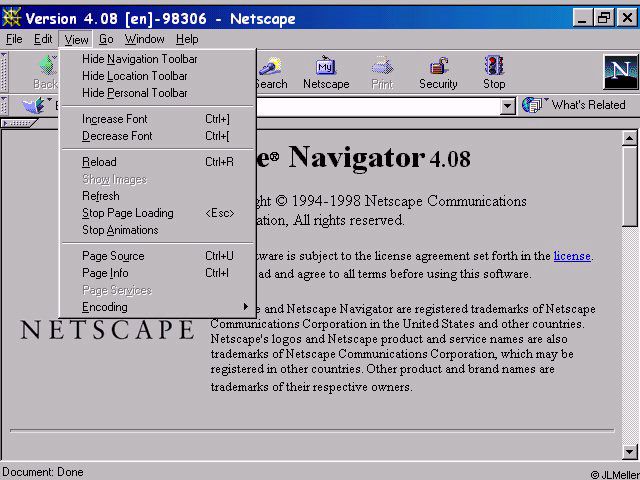Screen dimensions: 640x480
Task: Collapse the navigation toolbar grip handle
Action: point(4,72)
